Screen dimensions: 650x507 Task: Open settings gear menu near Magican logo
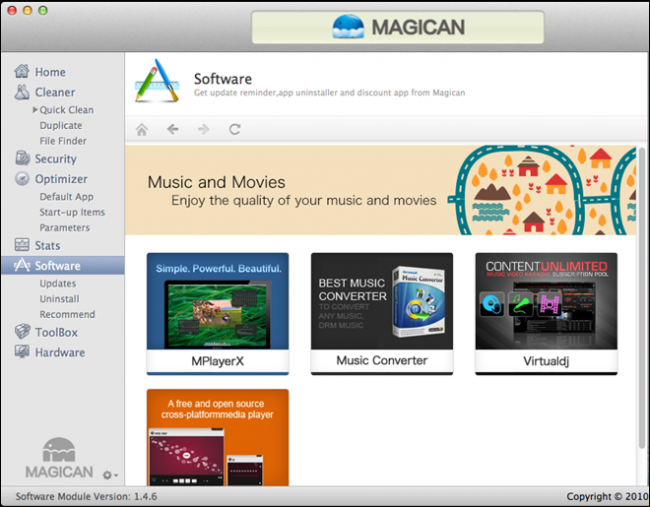coord(110,475)
